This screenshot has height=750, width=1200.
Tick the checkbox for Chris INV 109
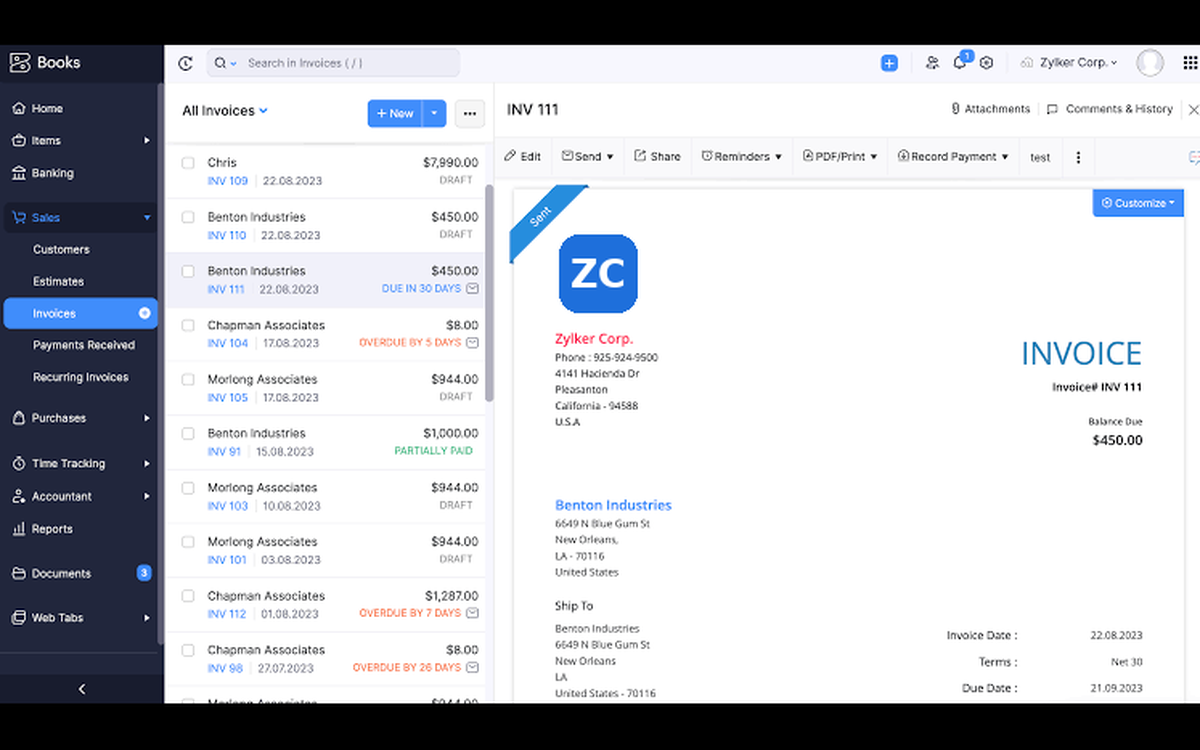(188, 163)
